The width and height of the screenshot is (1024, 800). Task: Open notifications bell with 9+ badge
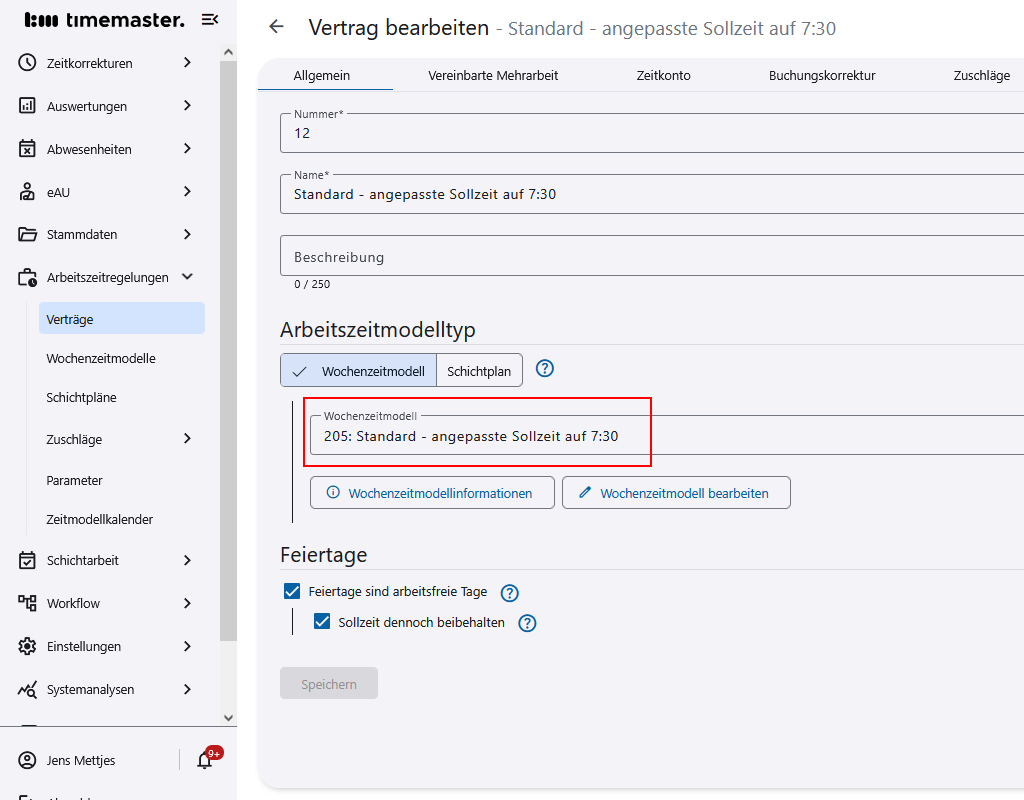tap(205, 760)
